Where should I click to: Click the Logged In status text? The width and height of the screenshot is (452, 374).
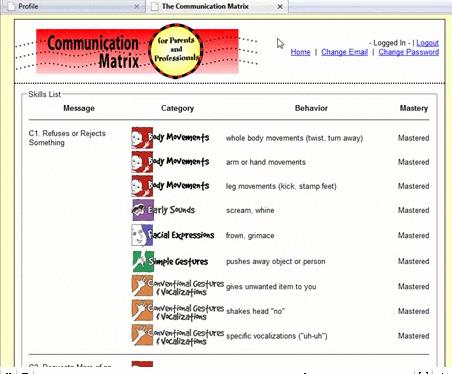390,43
